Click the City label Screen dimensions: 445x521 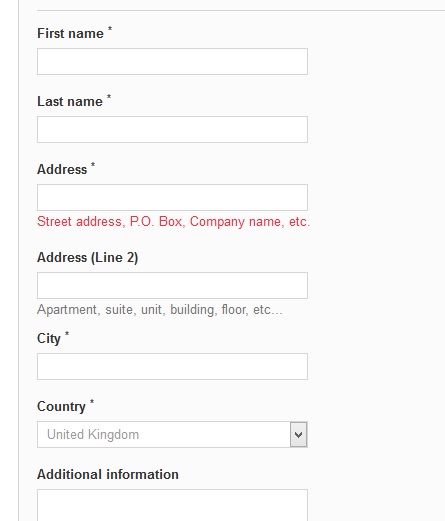click(49, 339)
